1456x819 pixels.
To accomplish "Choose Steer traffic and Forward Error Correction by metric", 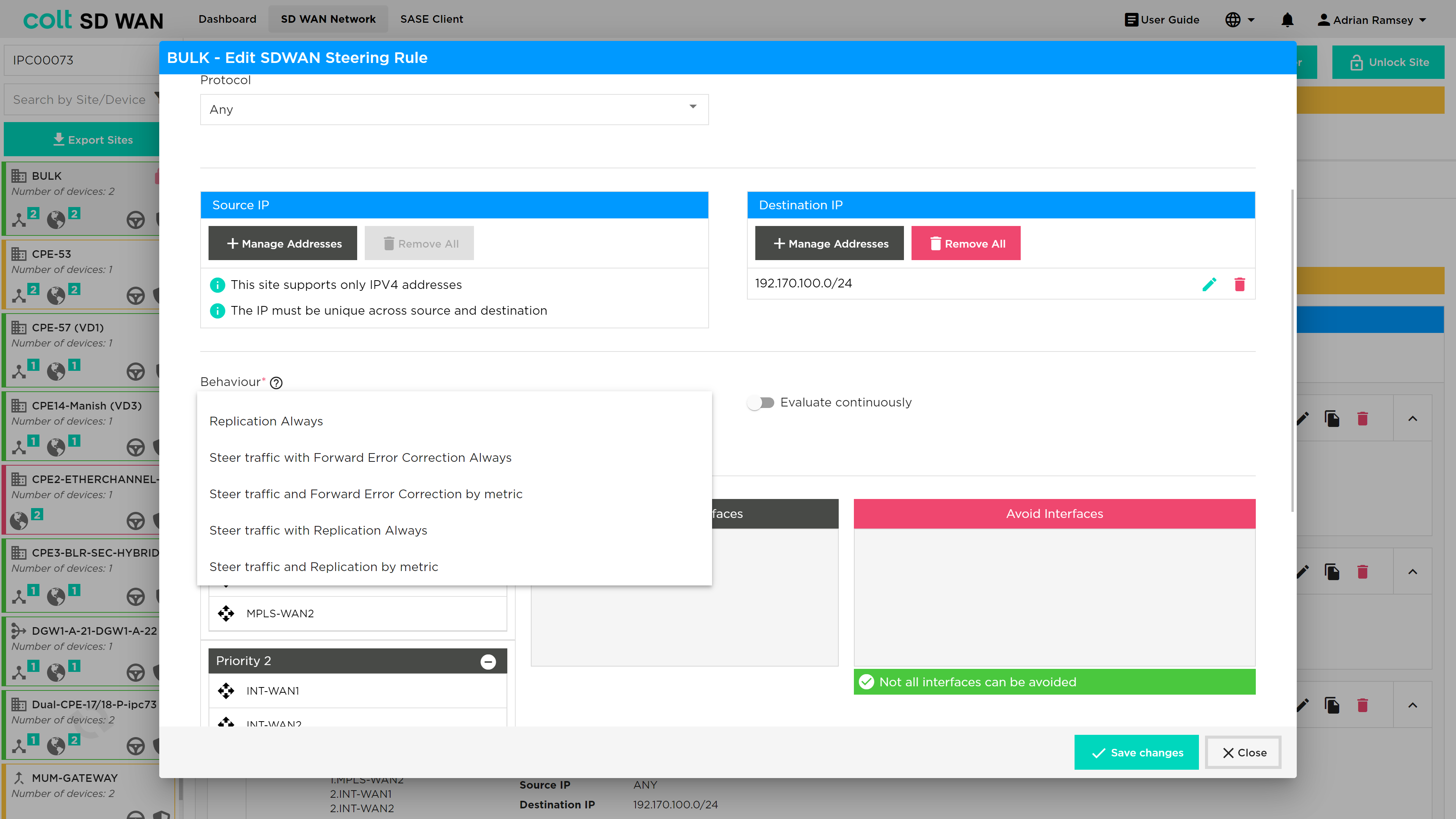I will click(x=454, y=494).
